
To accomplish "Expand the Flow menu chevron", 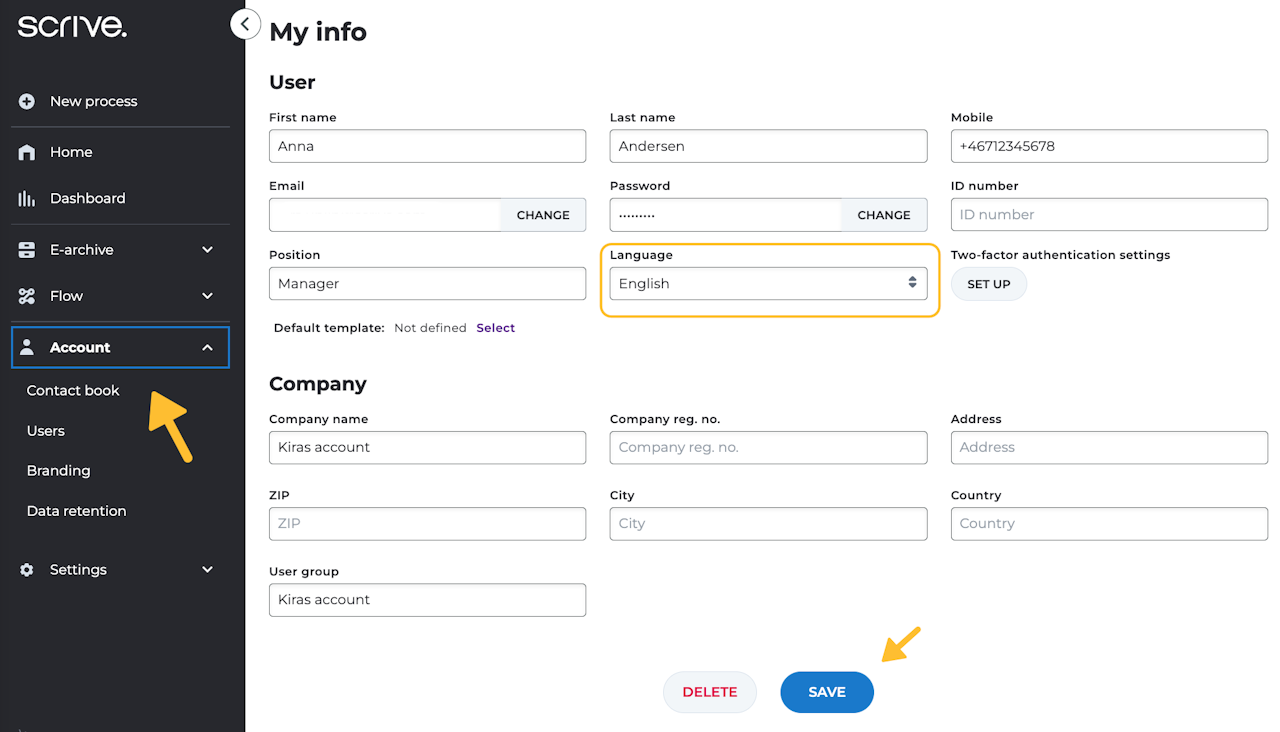I will [207, 296].
